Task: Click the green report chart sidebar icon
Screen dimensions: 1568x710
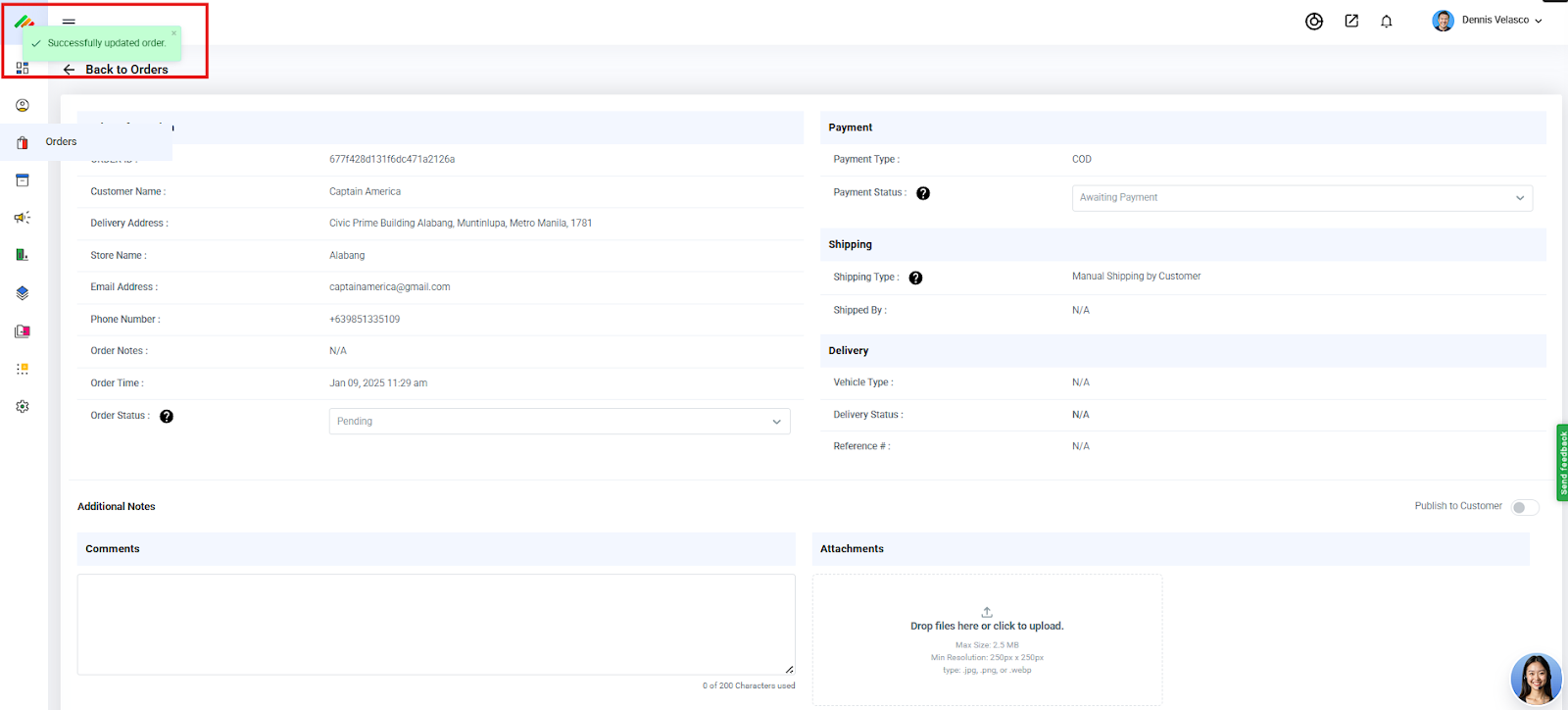Action: (x=23, y=255)
